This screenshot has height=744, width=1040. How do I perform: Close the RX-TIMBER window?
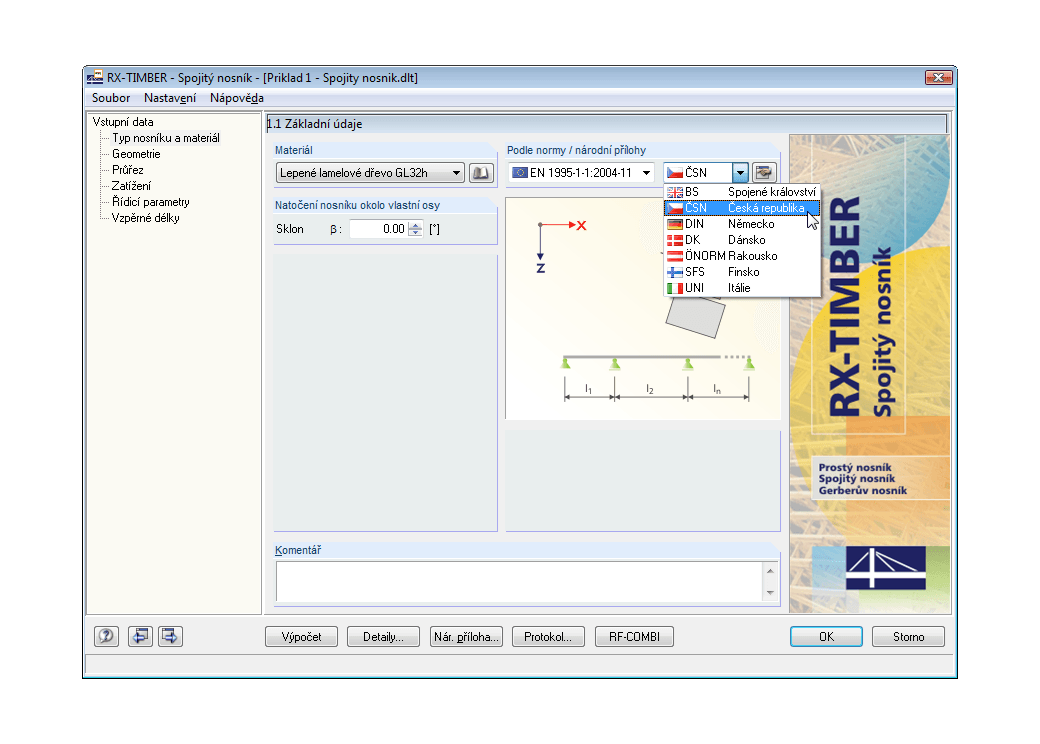coord(939,78)
